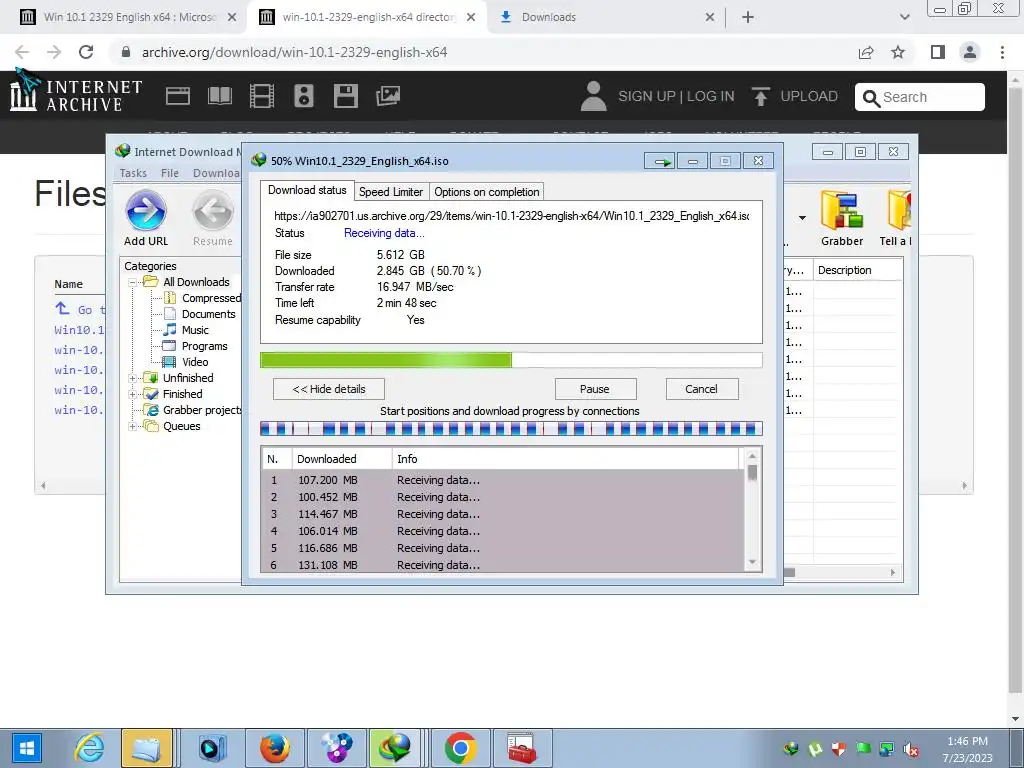Viewport: 1024px width, 768px height.
Task: Open the Tasks menu in IDM
Action: [x=133, y=173]
